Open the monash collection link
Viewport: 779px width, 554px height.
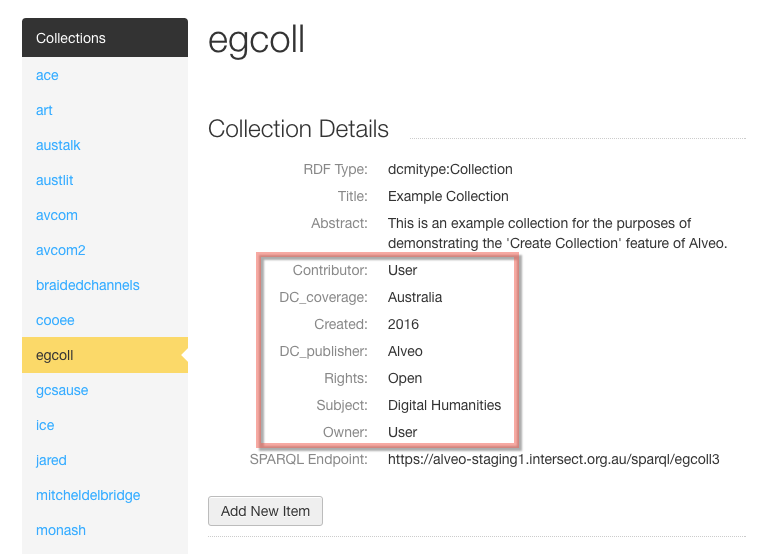point(61,530)
